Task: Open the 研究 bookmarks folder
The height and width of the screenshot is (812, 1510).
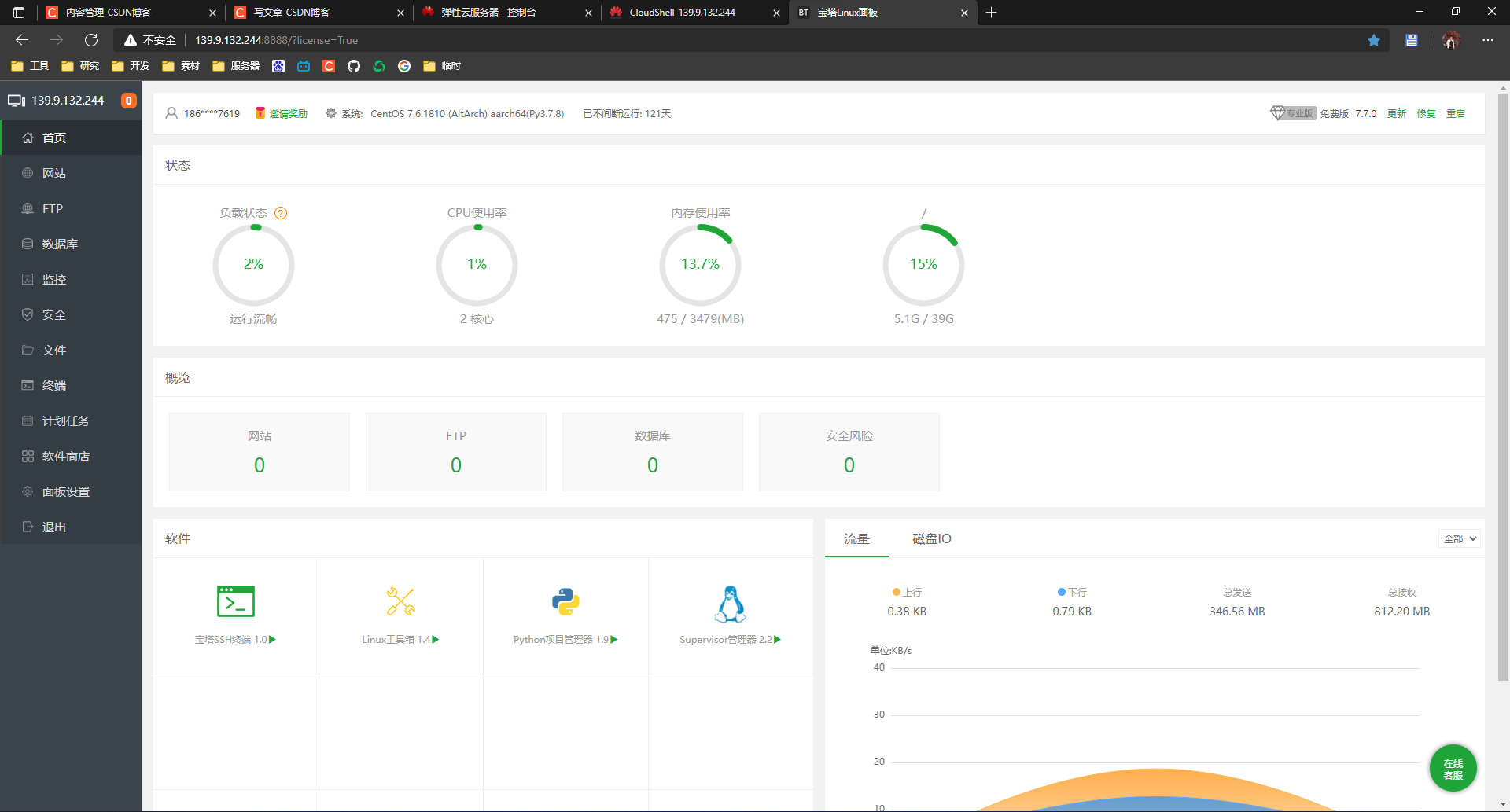Action: point(80,66)
